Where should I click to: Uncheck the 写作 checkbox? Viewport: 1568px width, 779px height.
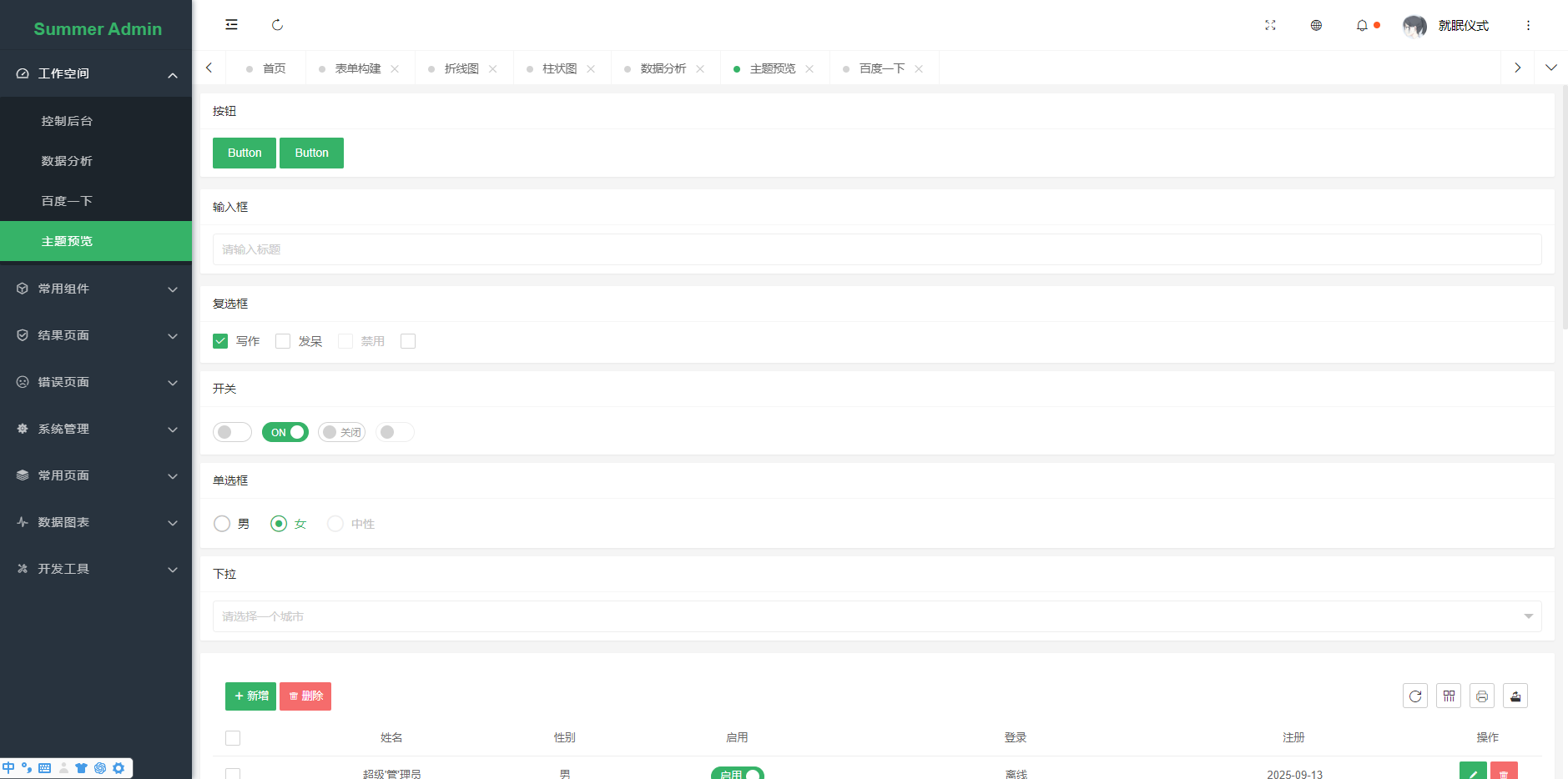pyautogui.click(x=219, y=340)
